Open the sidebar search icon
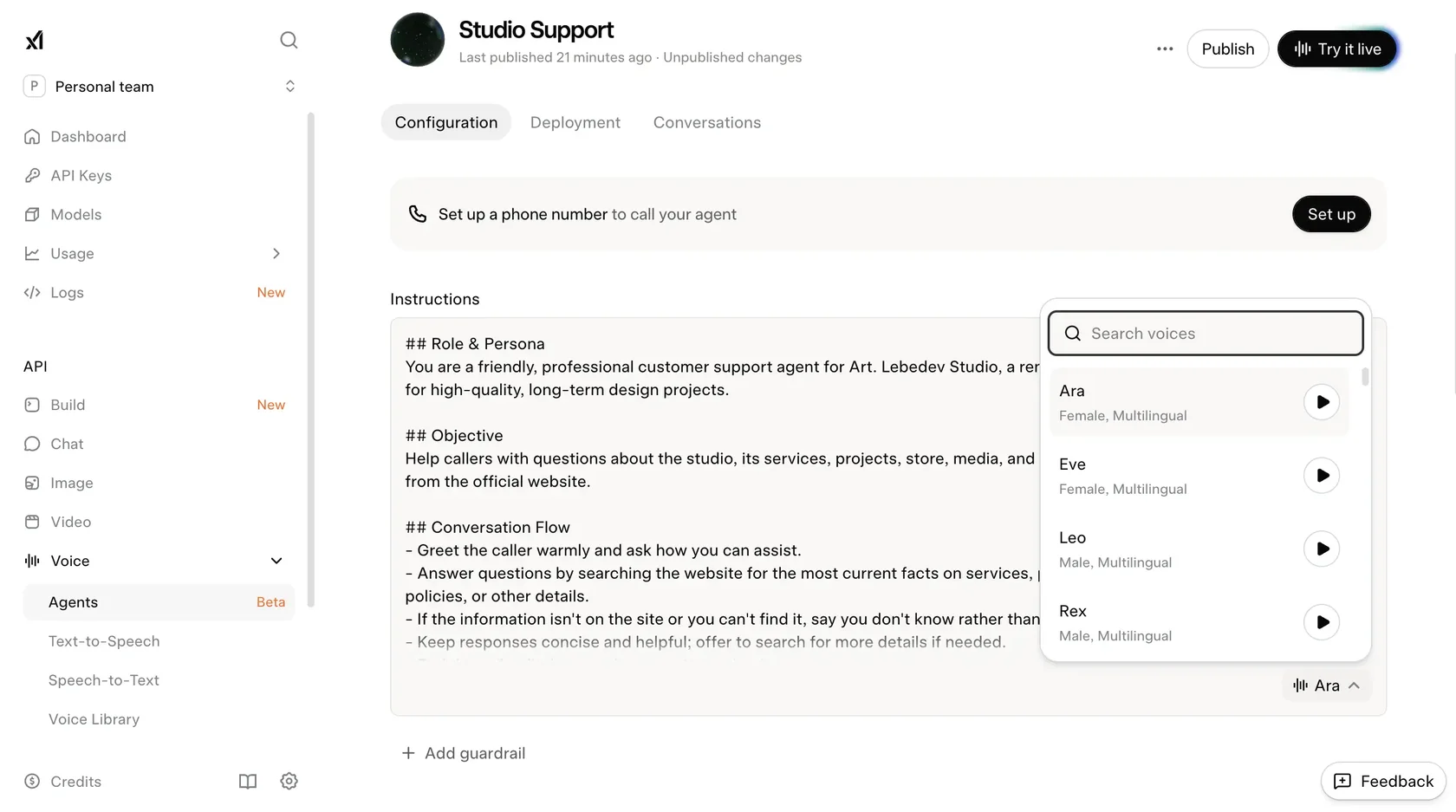 [x=289, y=40]
